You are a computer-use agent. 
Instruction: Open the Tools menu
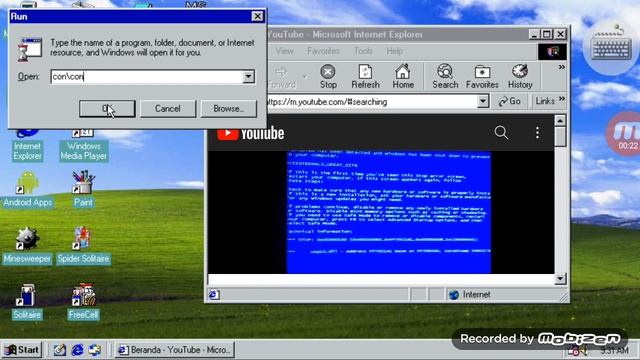point(363,51)
